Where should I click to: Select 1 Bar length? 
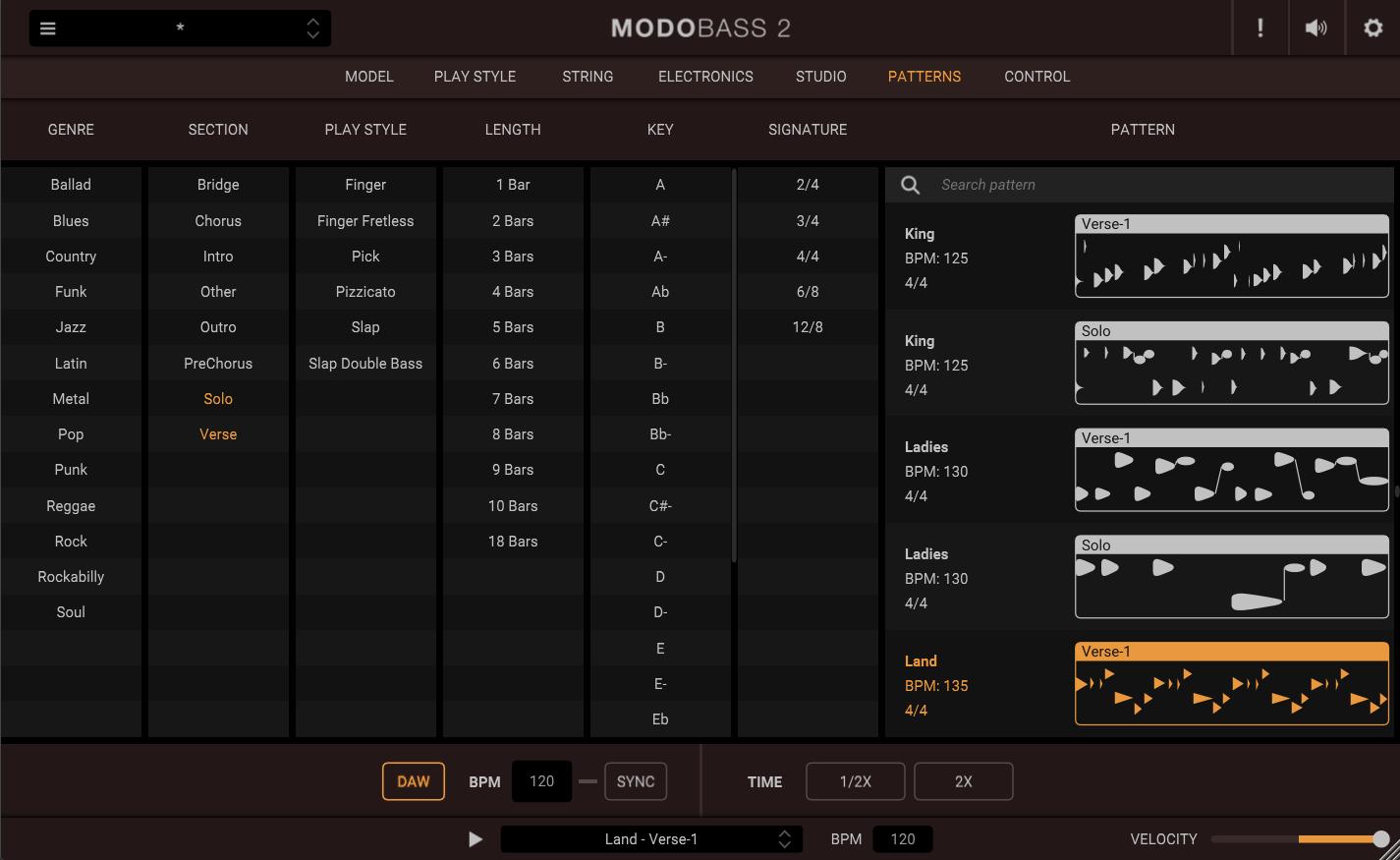point(513,185)
